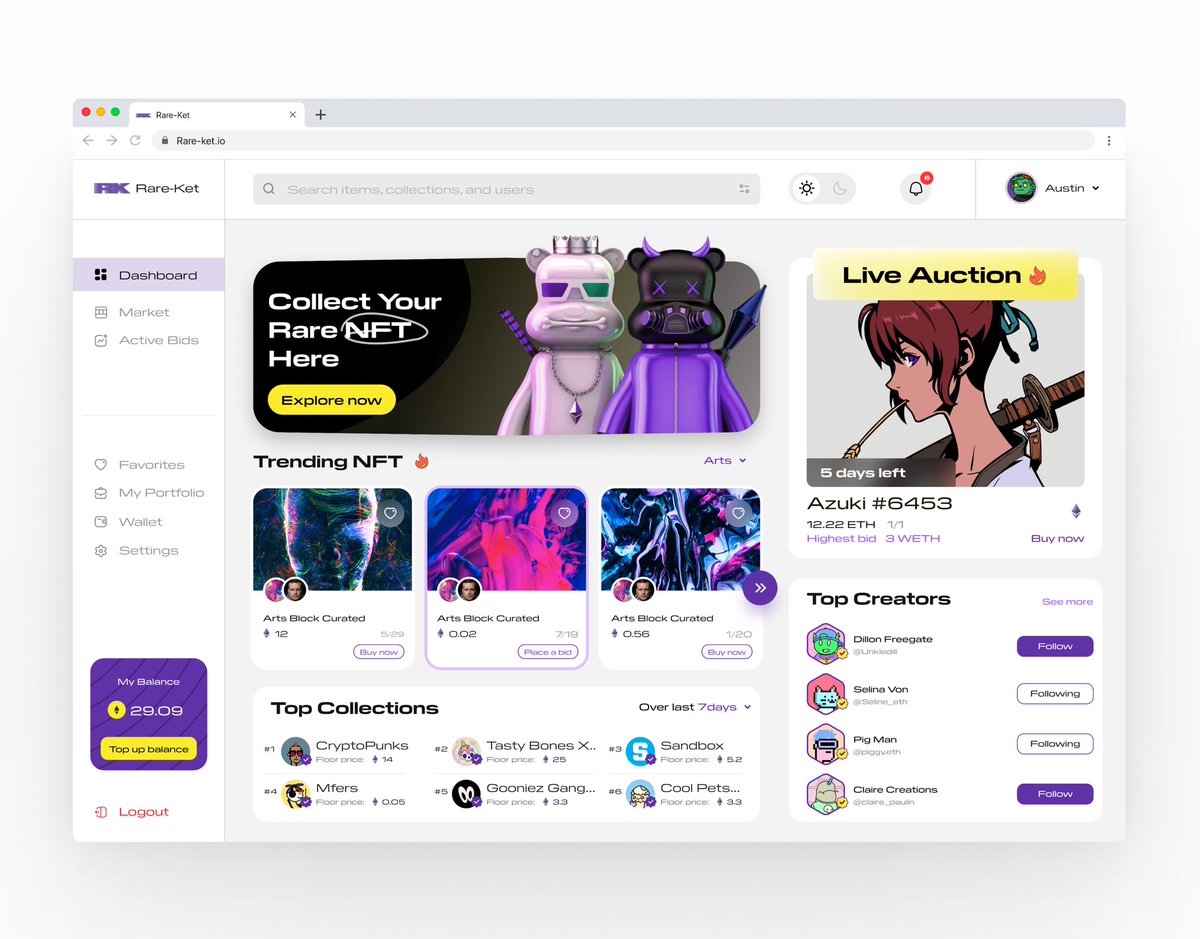
Task: Click the Sandbox collection icon
Action: (x=640, y=752)
